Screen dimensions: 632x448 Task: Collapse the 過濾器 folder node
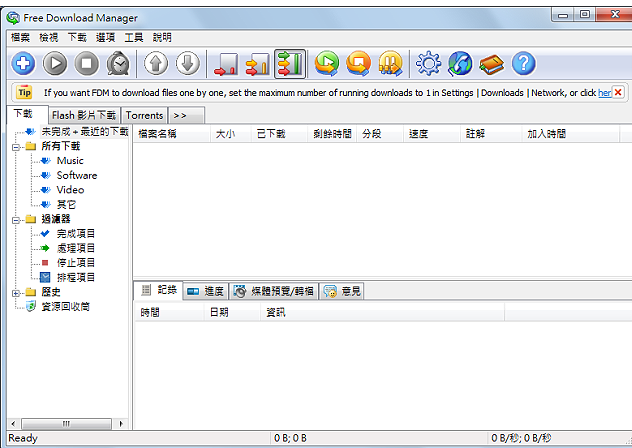tap(16, 220)
